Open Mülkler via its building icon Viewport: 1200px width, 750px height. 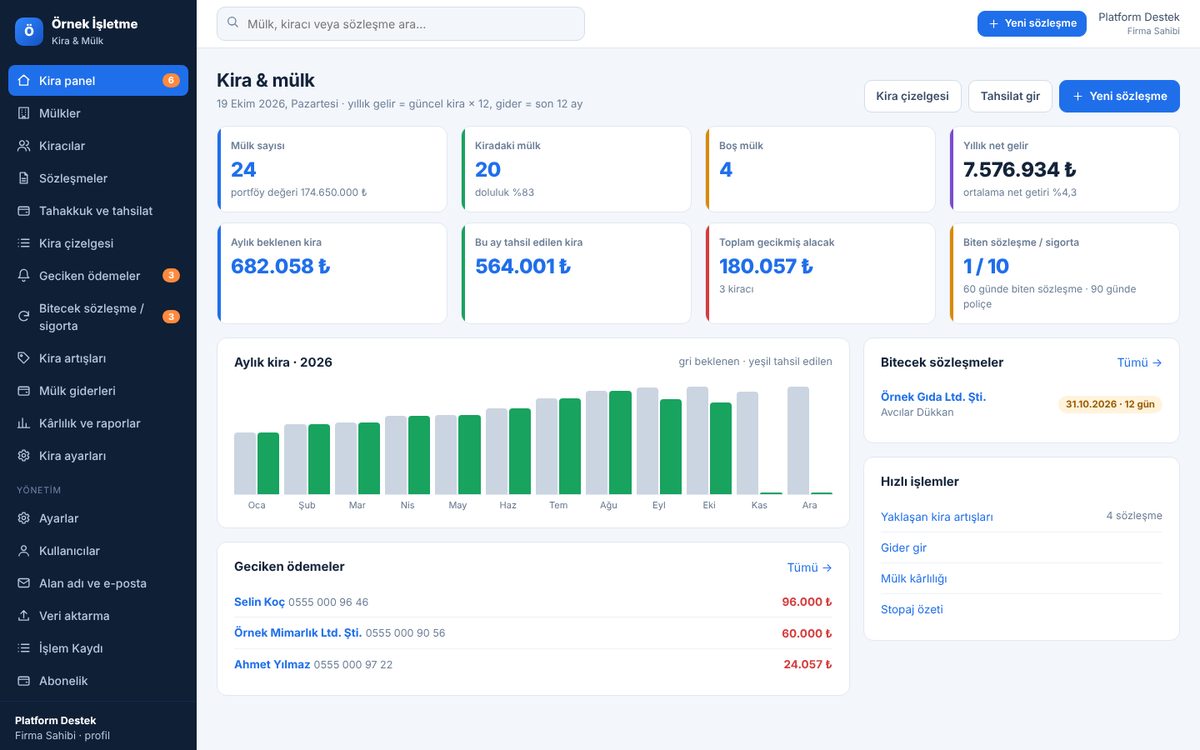tap(24, 113)
